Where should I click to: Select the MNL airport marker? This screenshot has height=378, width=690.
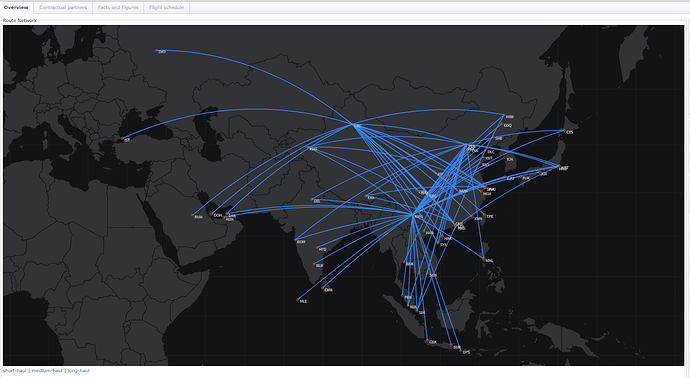pos(484,259)
